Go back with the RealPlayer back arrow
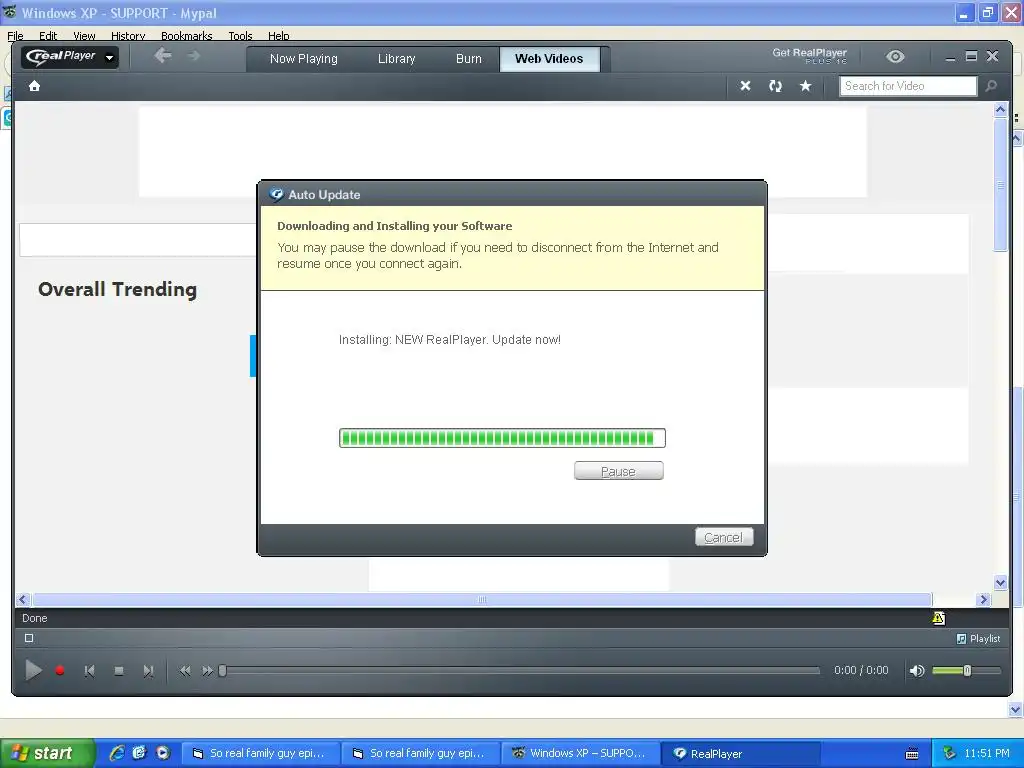This screenshot has width=1024, height=768. point(163,56)
